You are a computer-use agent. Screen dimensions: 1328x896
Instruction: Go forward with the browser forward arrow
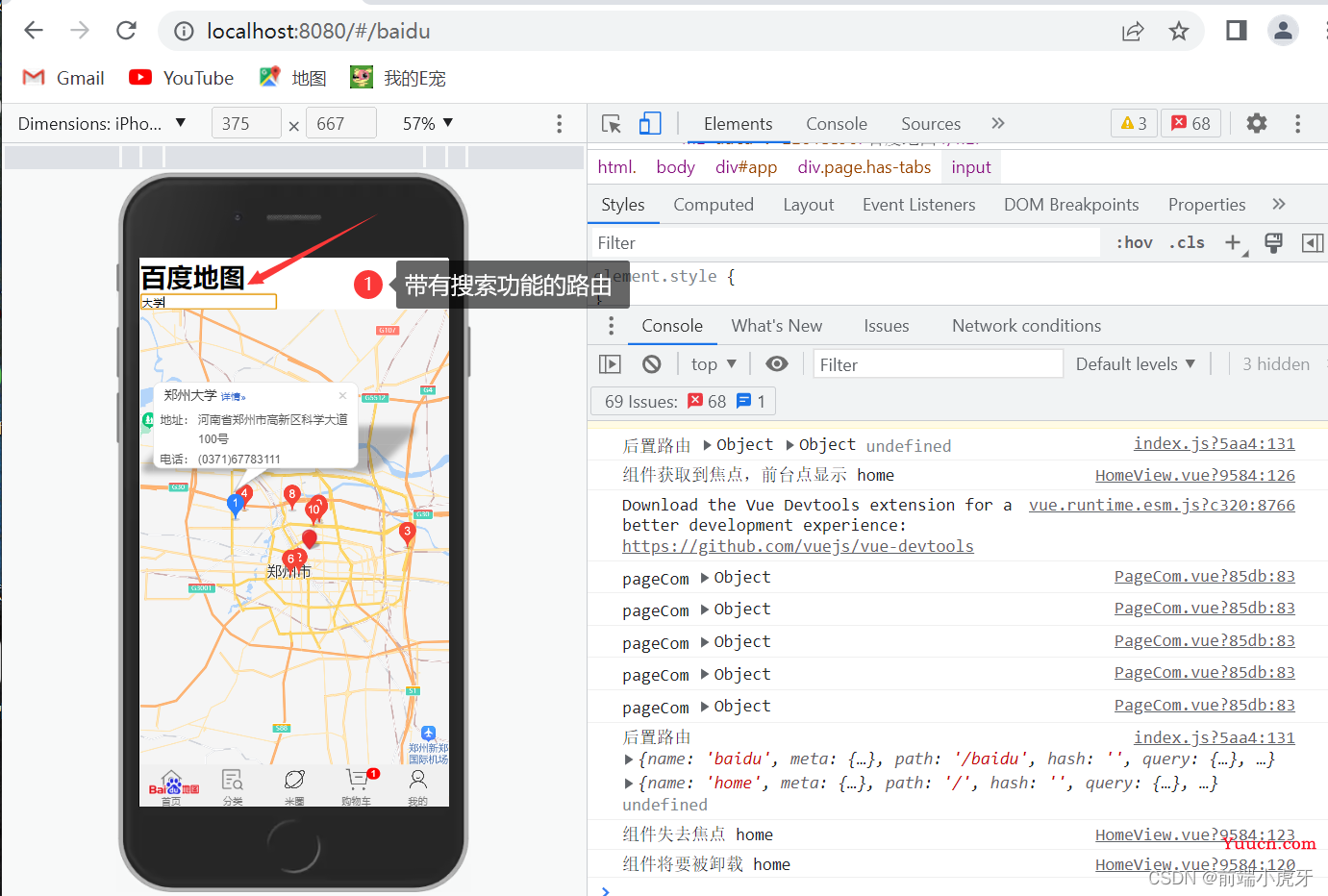click(x=80, y=31)
